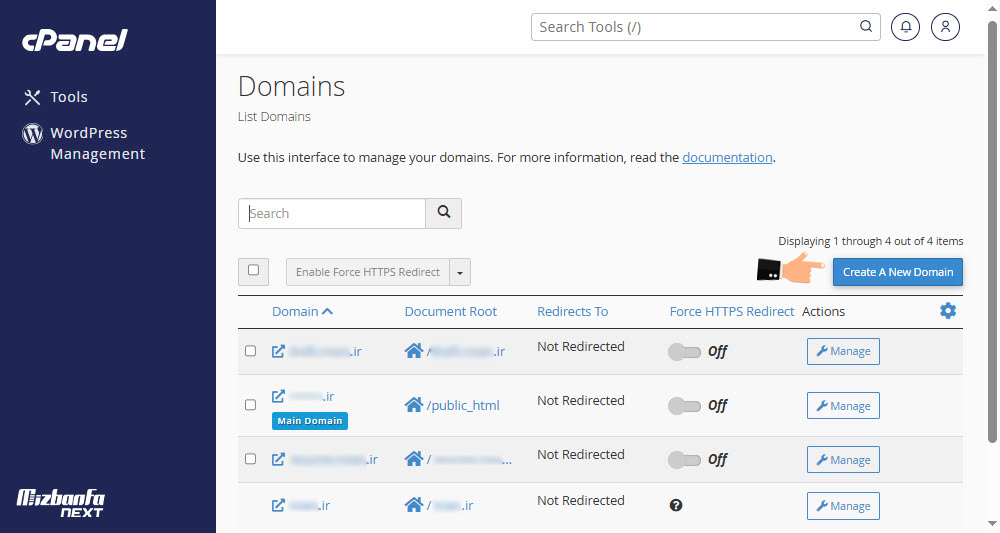Open the documentation link
The image size is (1000, 533).
(727, 157)
